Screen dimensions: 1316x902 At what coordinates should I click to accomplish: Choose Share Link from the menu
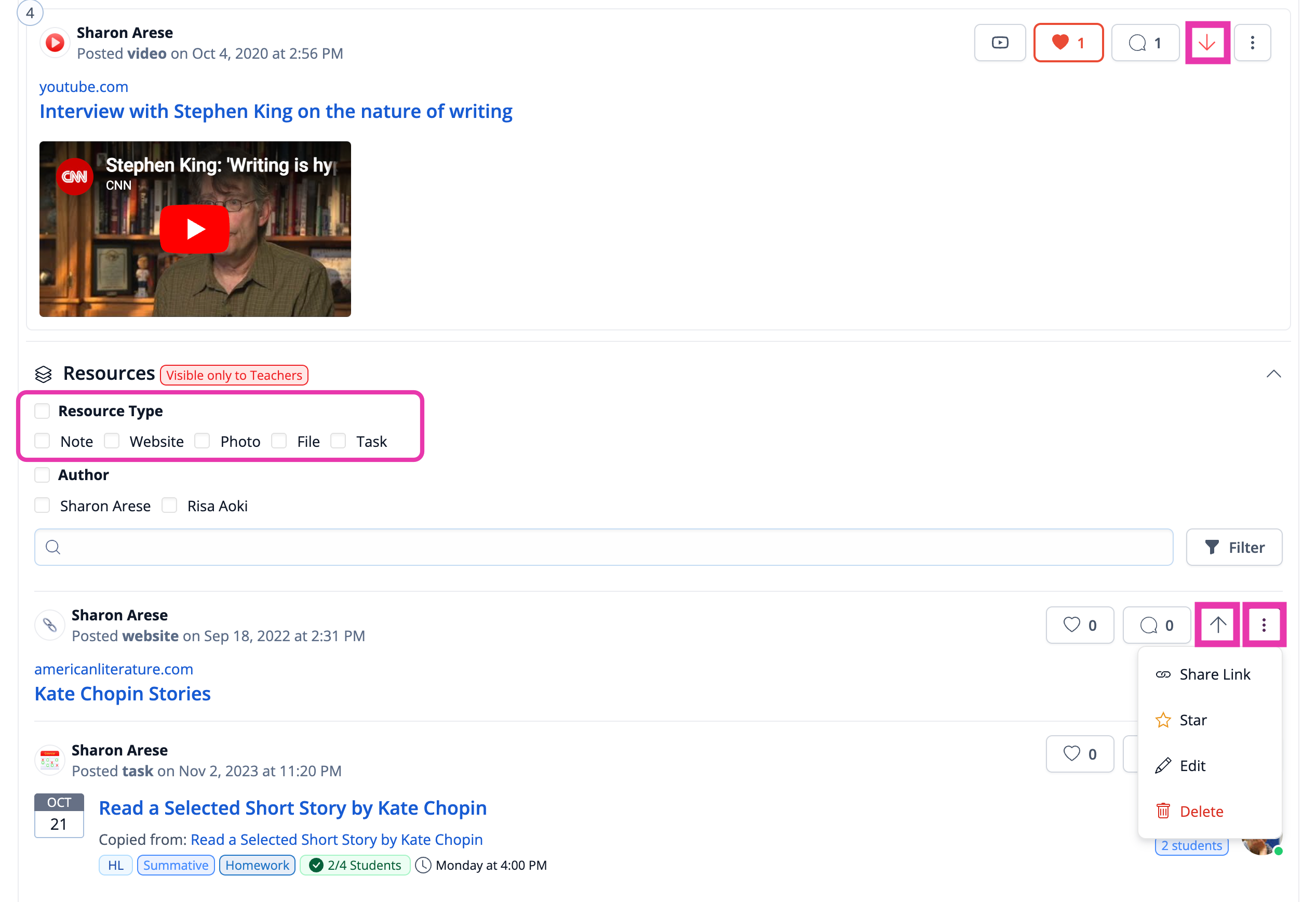pos(1210,674)
